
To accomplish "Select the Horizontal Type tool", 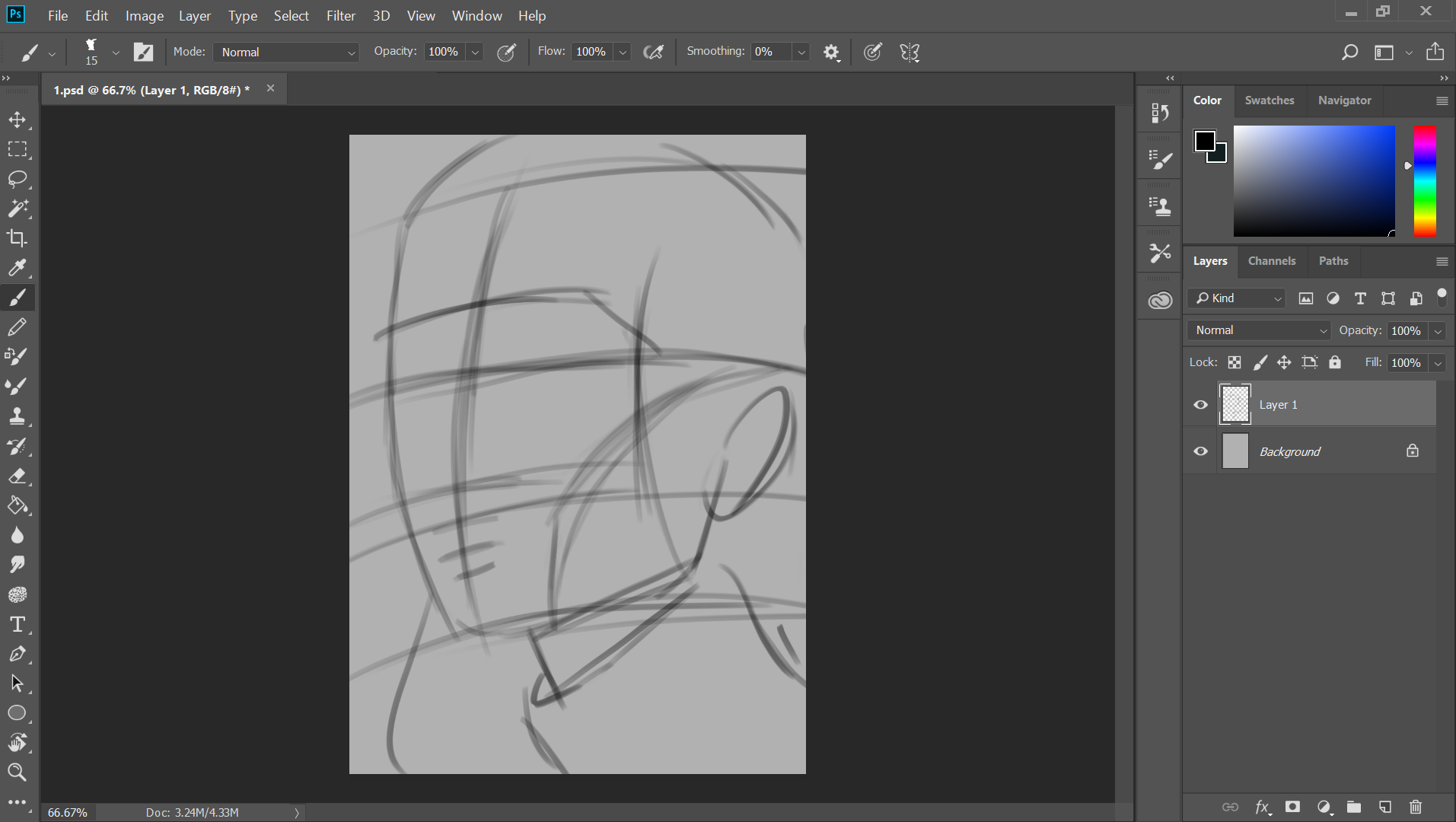I will (17, 625).
